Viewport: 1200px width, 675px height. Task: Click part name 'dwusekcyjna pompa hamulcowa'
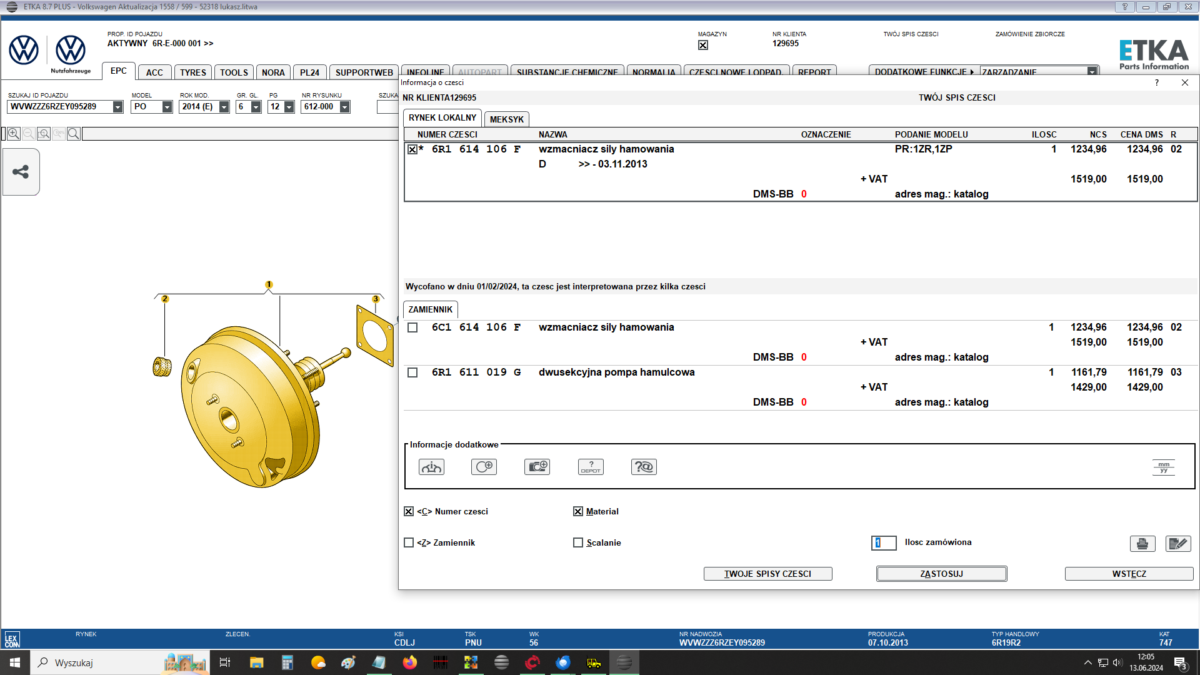click(617, 372)
